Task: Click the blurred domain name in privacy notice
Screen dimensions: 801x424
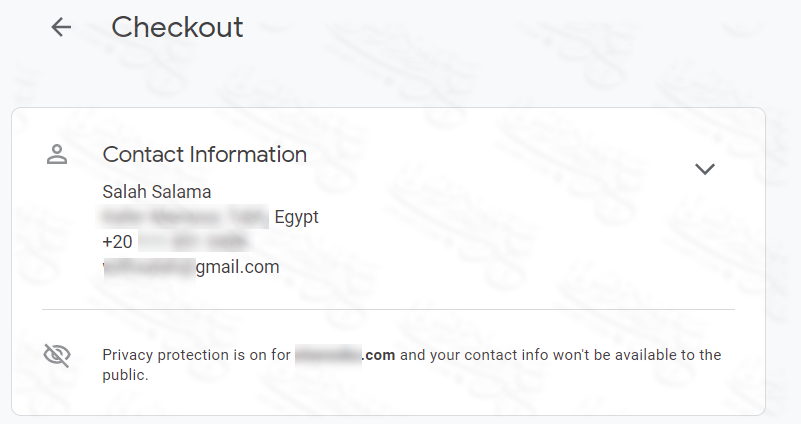Action: coord(327,355)
